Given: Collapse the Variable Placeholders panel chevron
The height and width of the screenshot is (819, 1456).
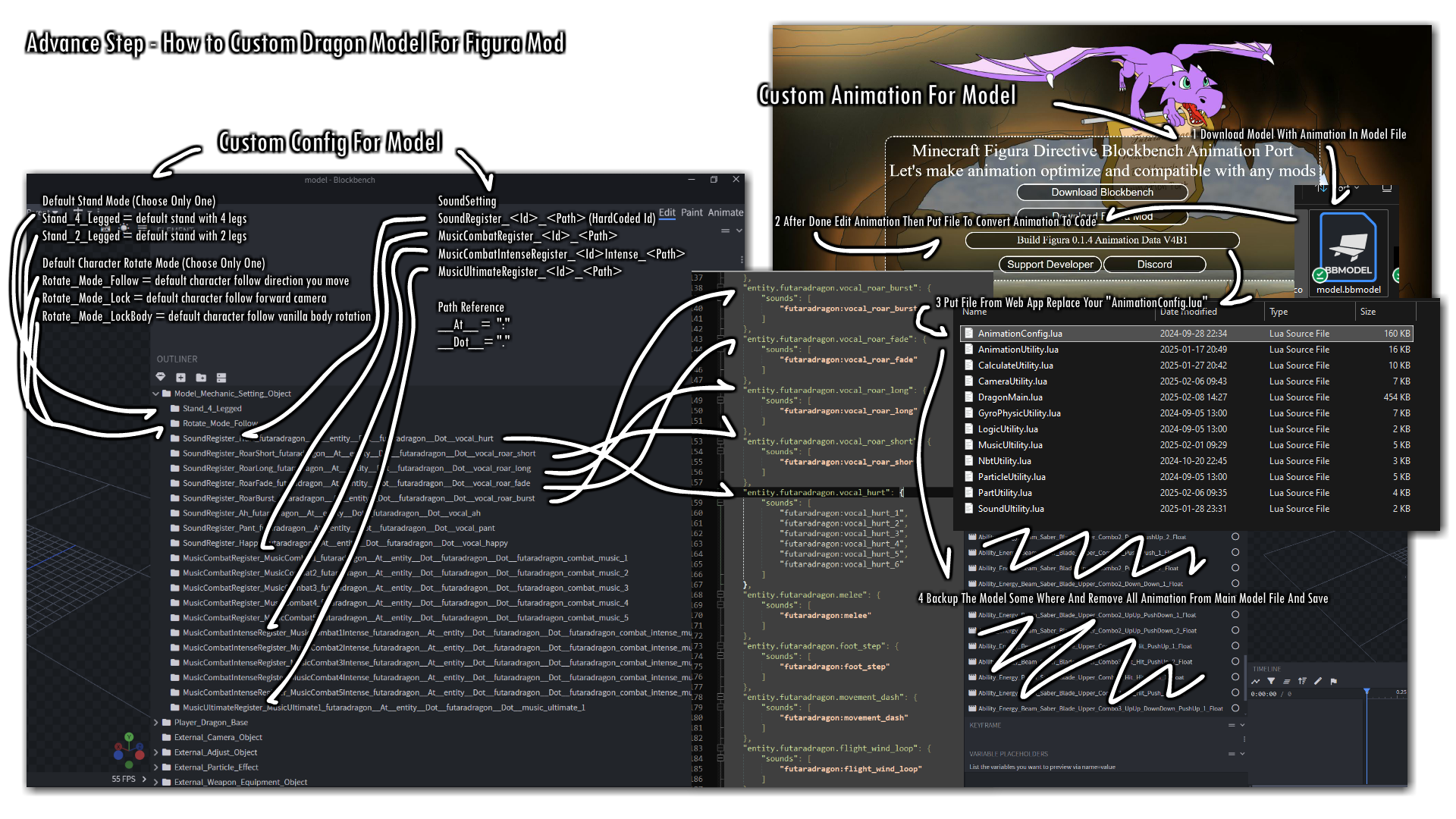Looking at the screenshot, I should (x=1242, y=754).
